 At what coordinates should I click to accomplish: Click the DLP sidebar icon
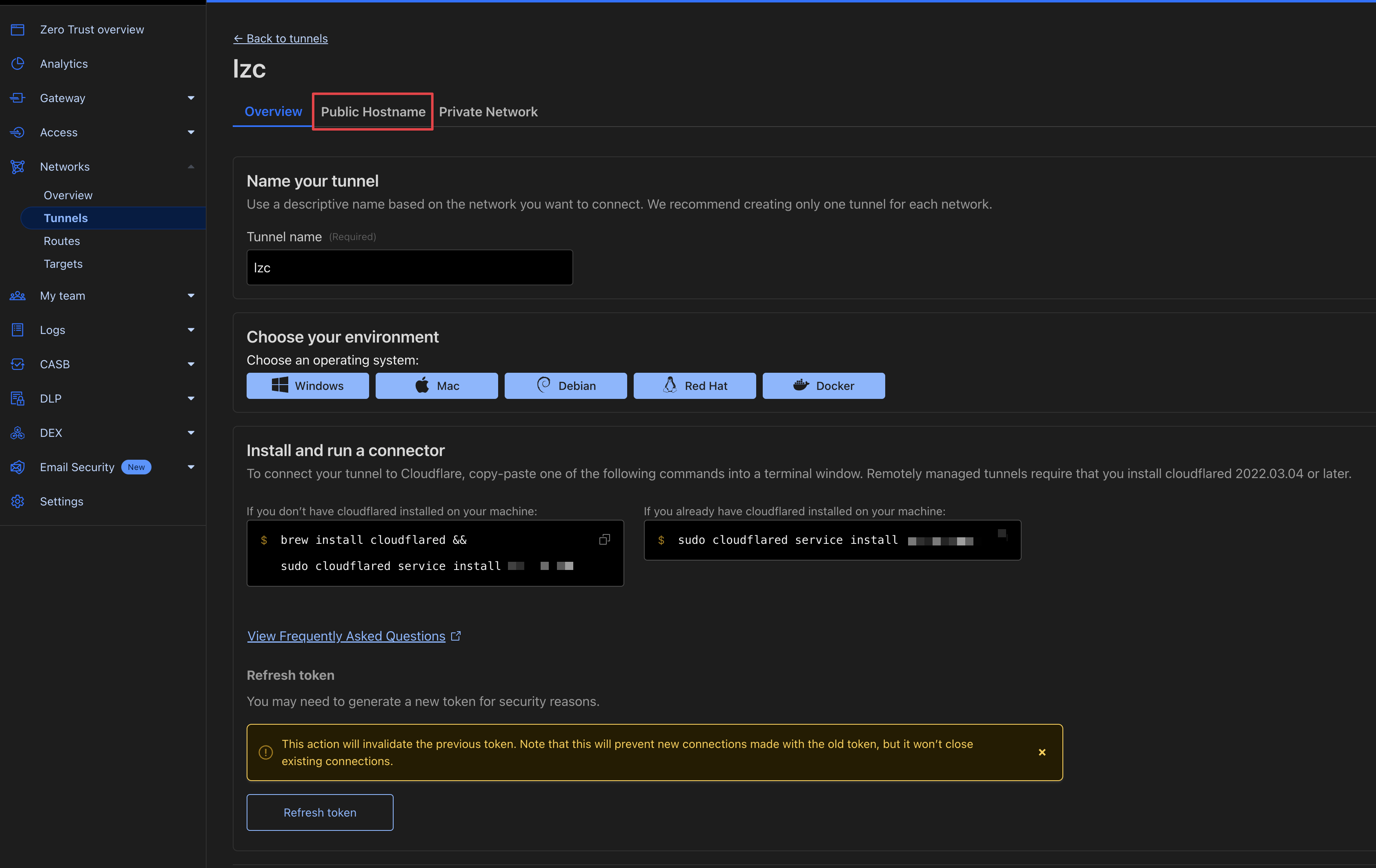pyautogui.click(x=18, y=399)
